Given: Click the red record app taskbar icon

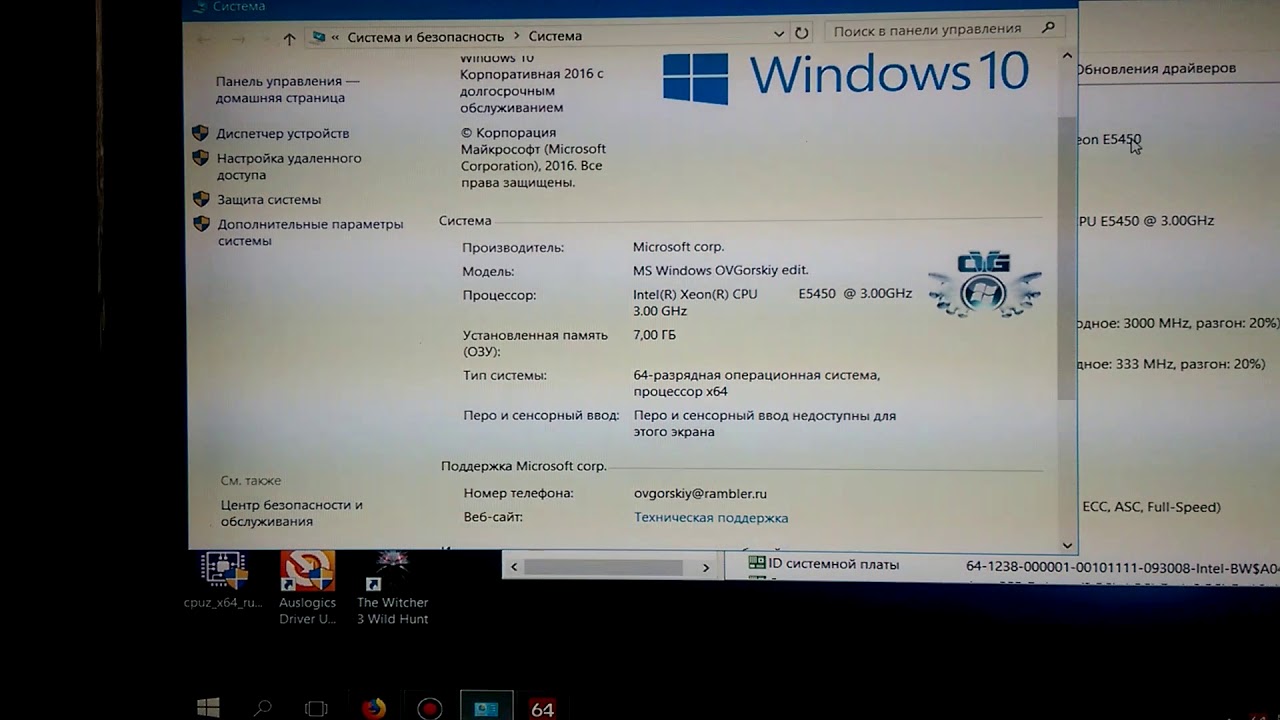Looking at the screenshot, I should (x=430, y=708).
